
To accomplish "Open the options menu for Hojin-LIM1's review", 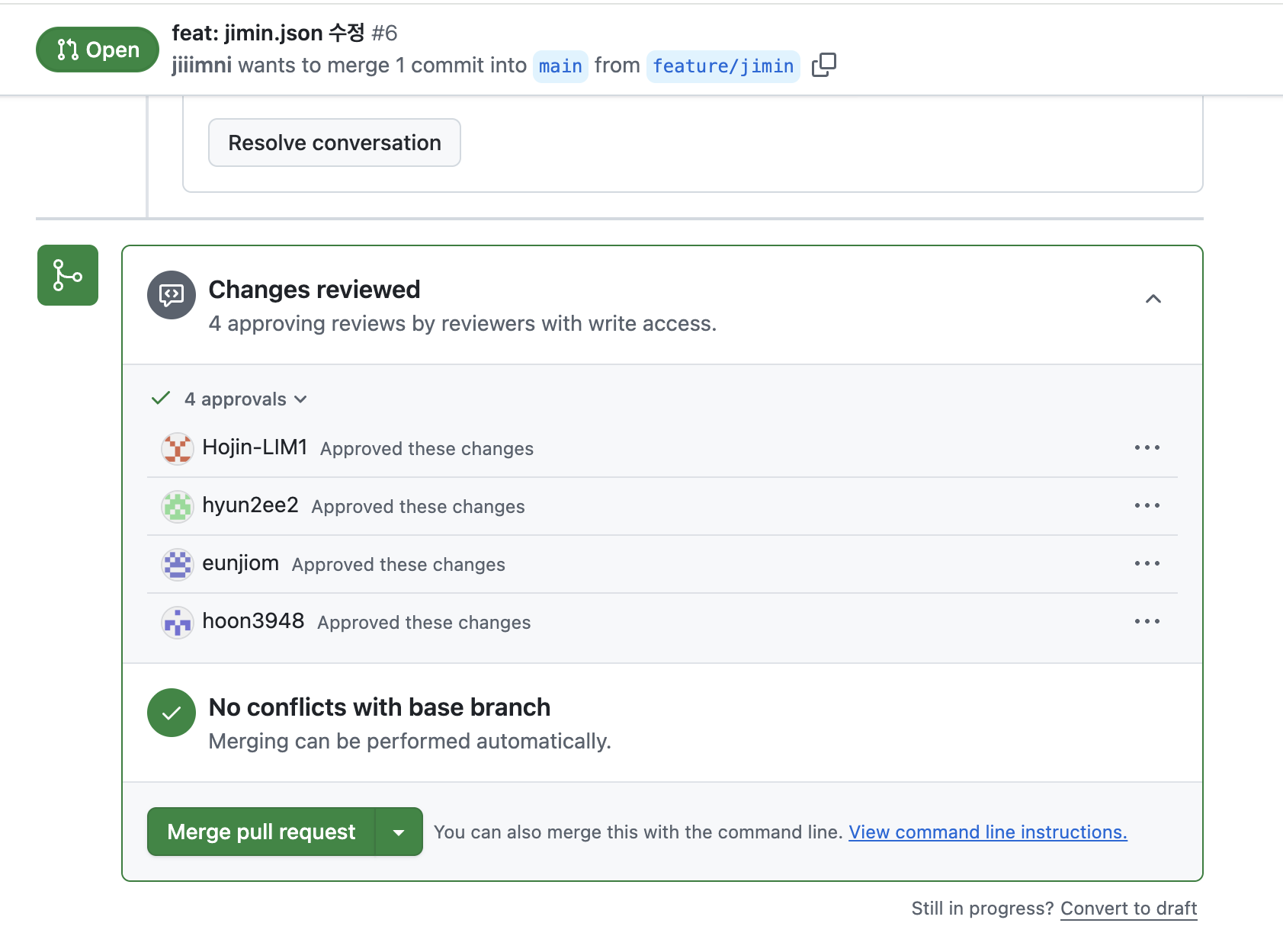I will pos(1147,447).
